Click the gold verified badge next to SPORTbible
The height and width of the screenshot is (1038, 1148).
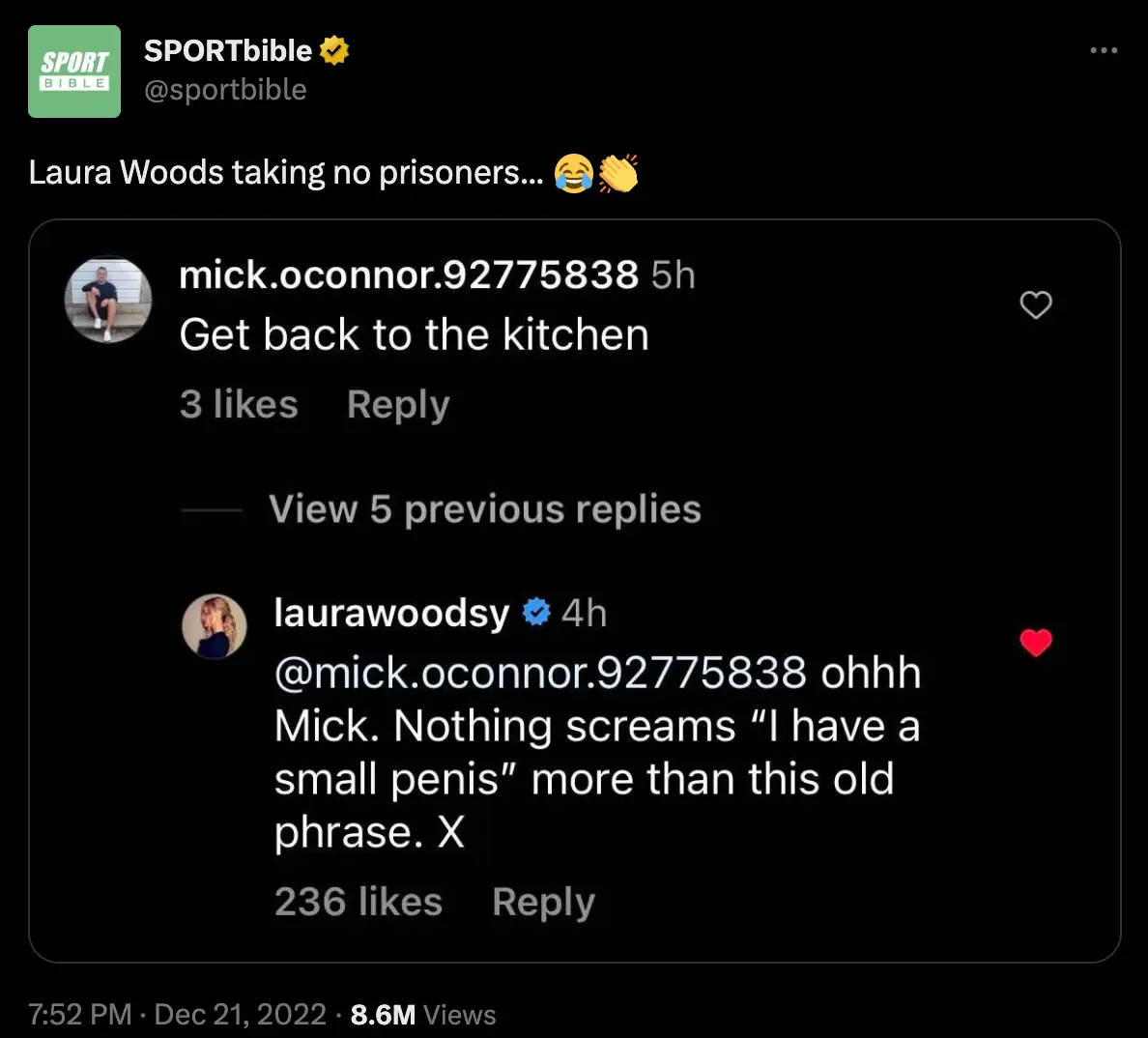pyautogui.click(x=333, y=49)
